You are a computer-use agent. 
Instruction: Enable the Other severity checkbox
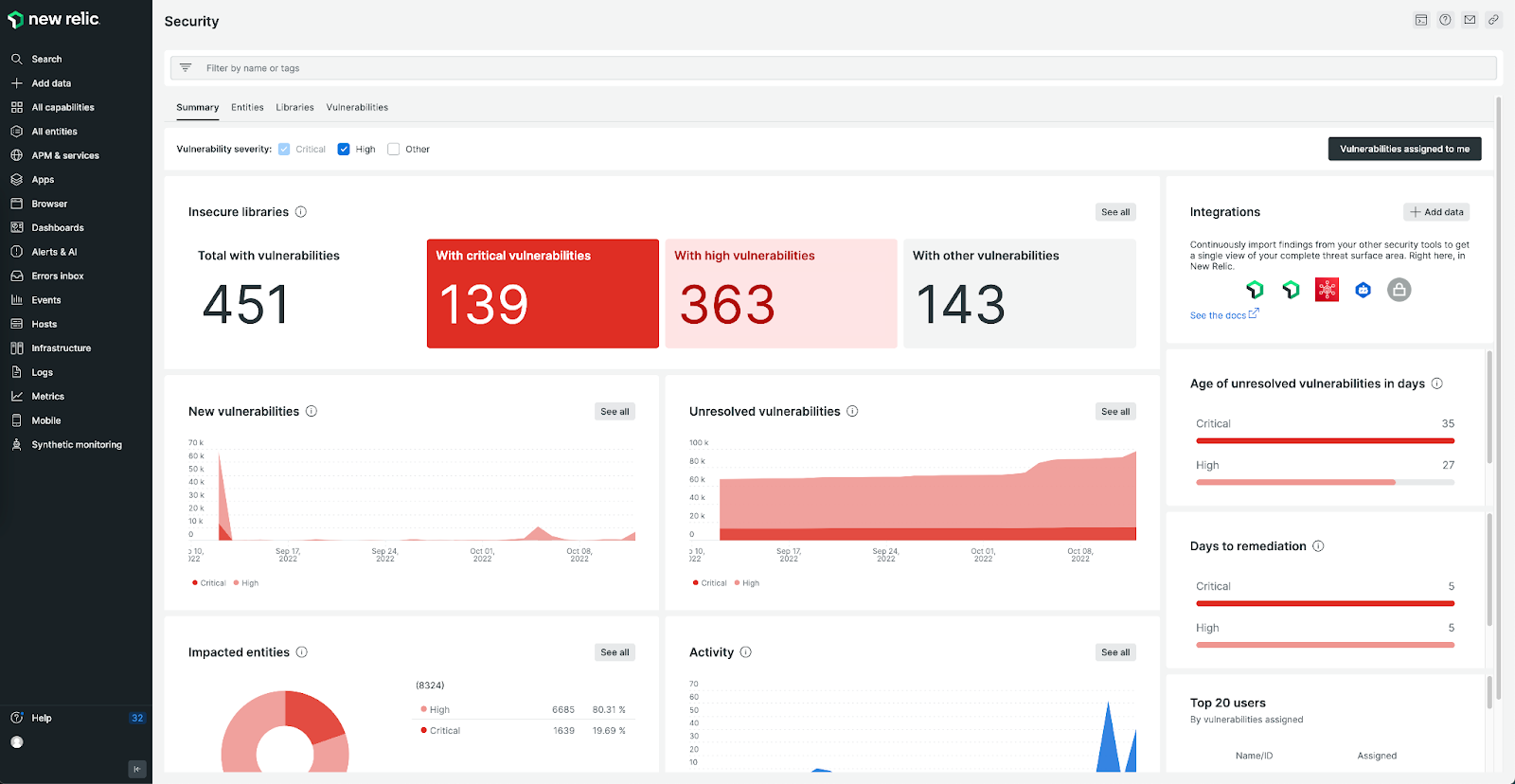394,150
